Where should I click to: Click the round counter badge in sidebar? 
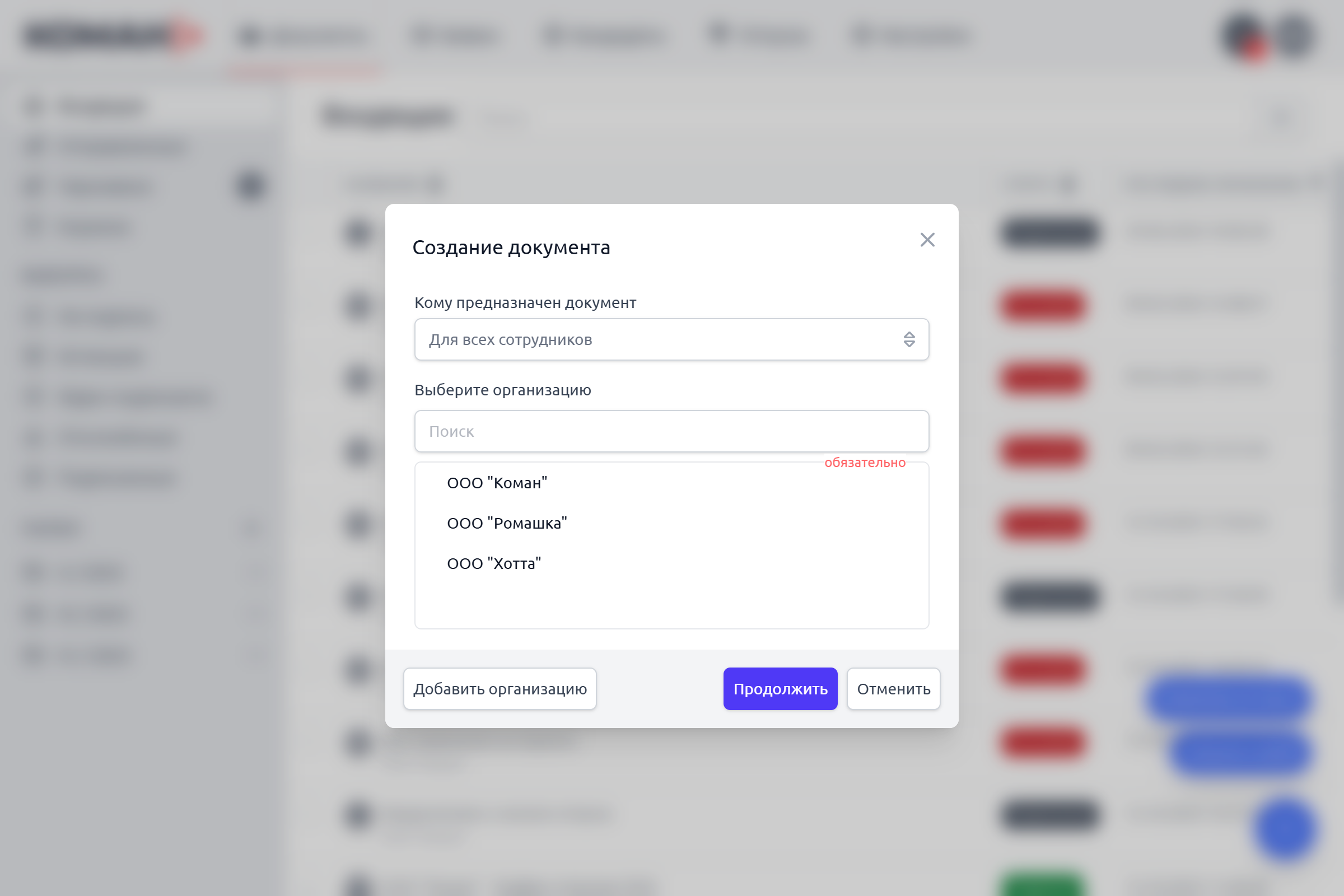tap(250, 186)
